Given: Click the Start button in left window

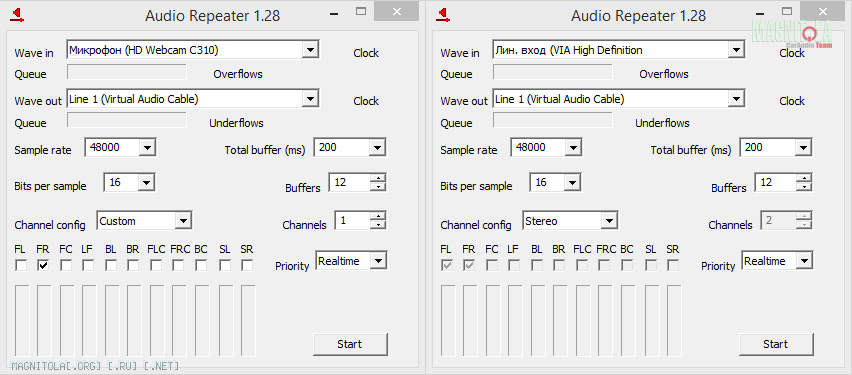Looking at the screenshot, I should (x=350, y=344).
